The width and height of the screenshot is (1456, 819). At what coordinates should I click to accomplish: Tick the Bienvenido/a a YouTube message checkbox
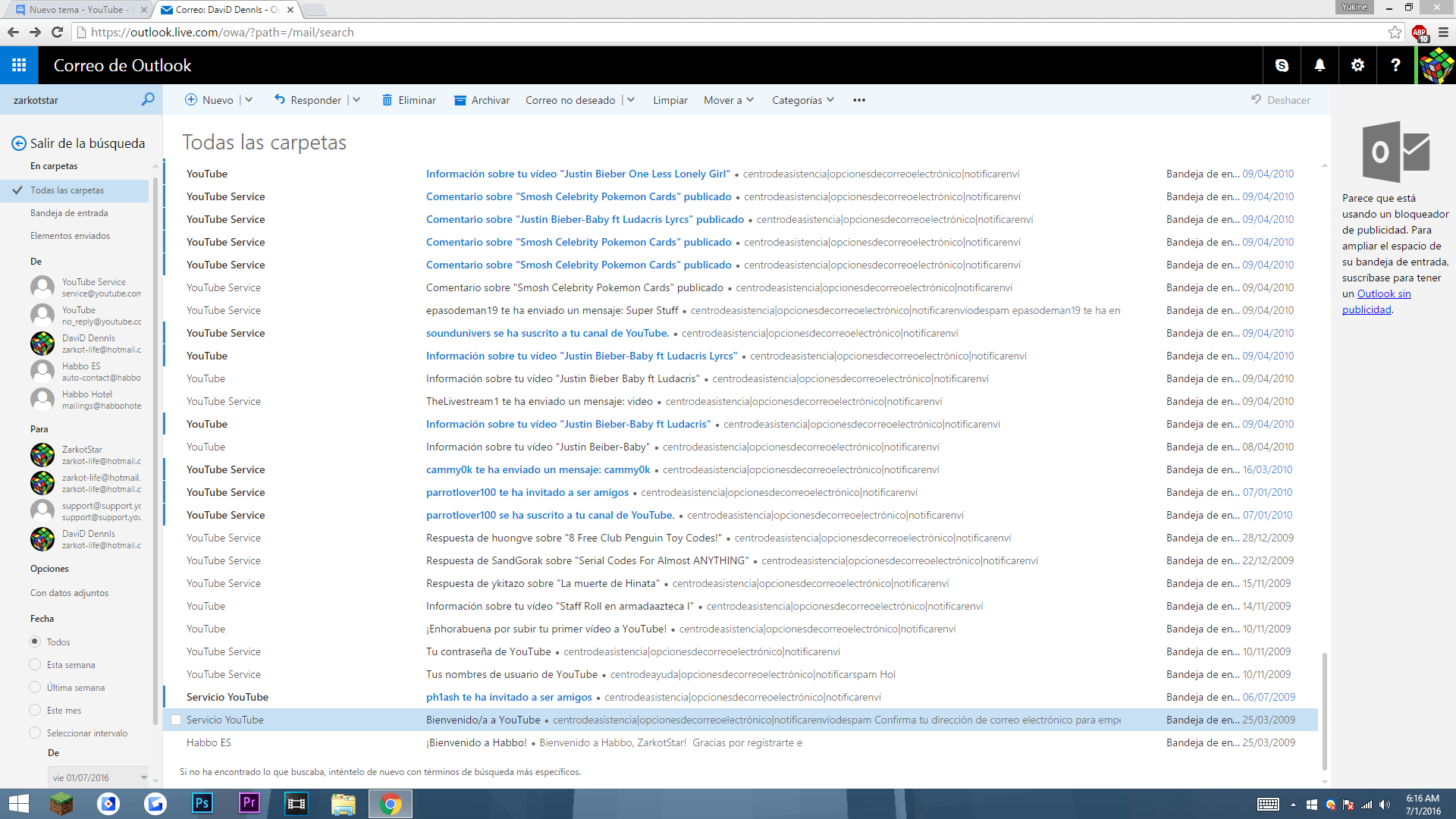[x=176, y=720]
